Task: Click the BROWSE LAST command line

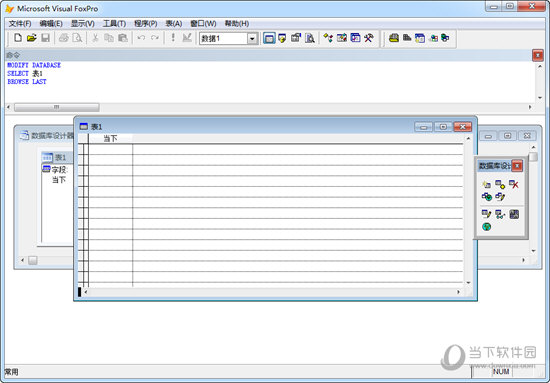Action: pyautogui.click(x=27, y=81)
